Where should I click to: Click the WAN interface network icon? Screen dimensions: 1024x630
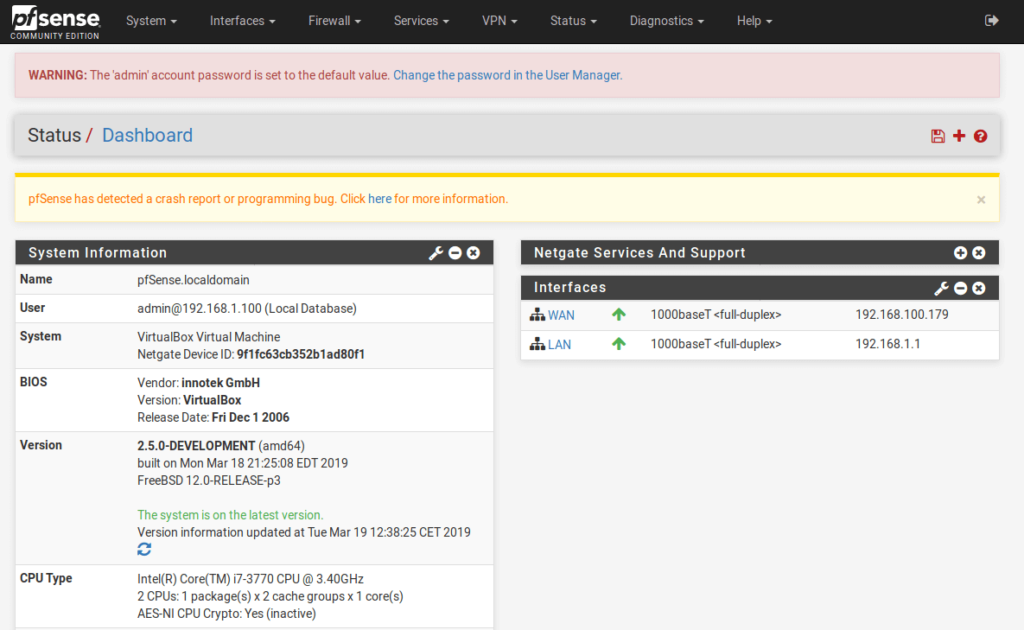pos(535,314)
